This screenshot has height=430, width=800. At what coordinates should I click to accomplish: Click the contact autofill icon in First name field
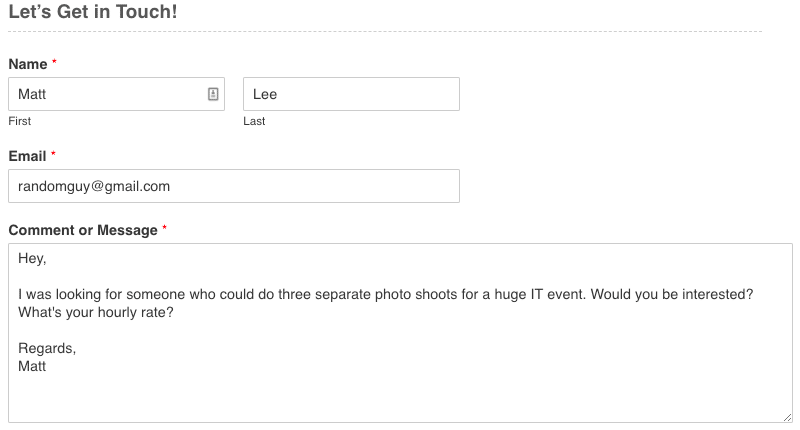click(213, 94)
